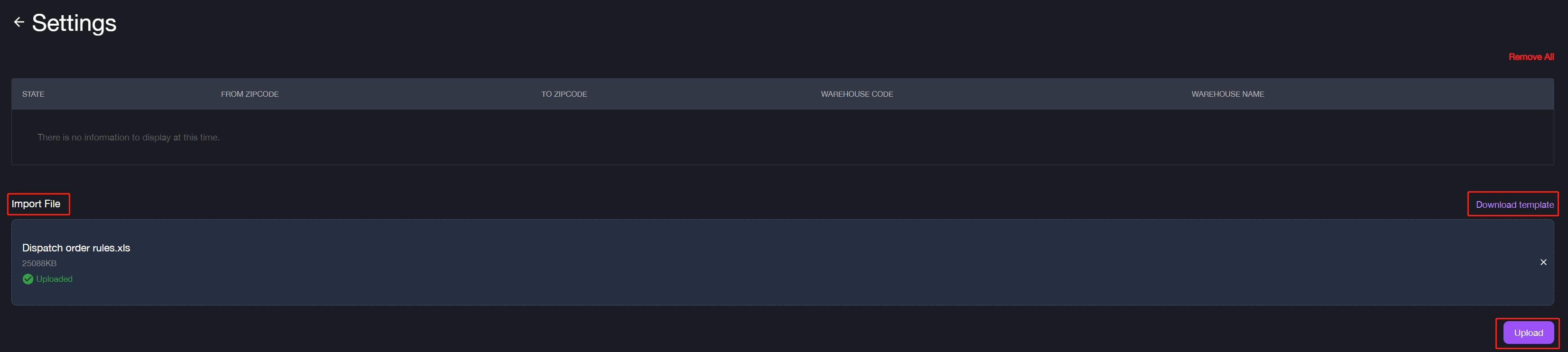The image size is (1568, 352).
Task: Click the FROM ZIPCODE column header
Action: [250, 94]
